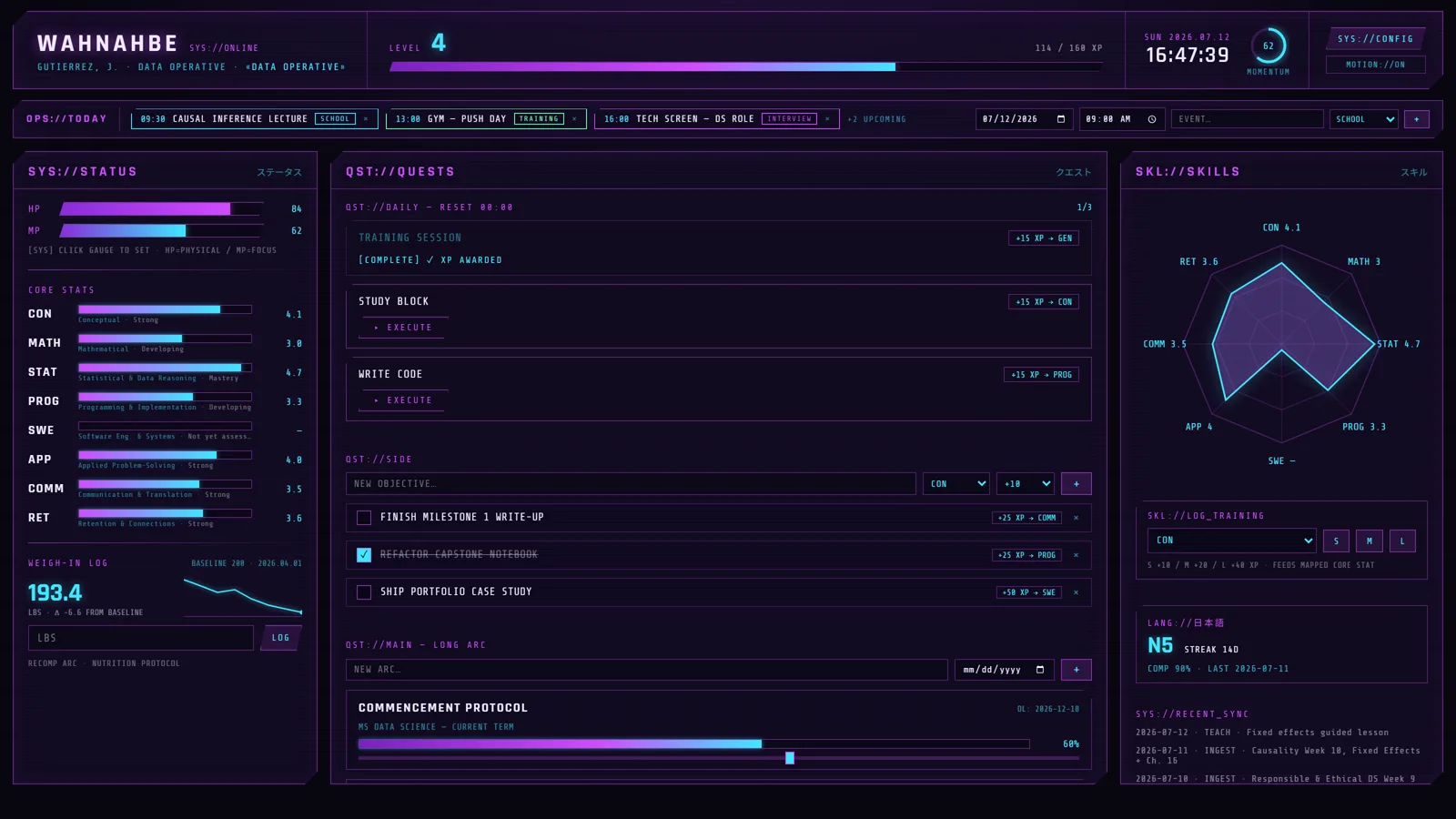Click the STAT core stat bar
Image resolution: width=1456 pixels, height=819 pixels.
click(x=165, y=368)
